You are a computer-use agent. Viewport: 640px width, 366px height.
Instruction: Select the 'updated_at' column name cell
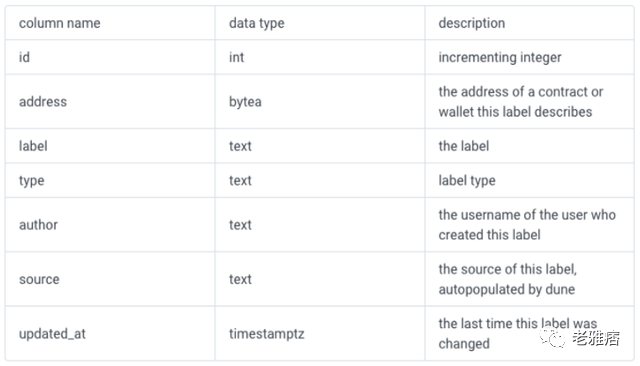(x=110, y=333)
